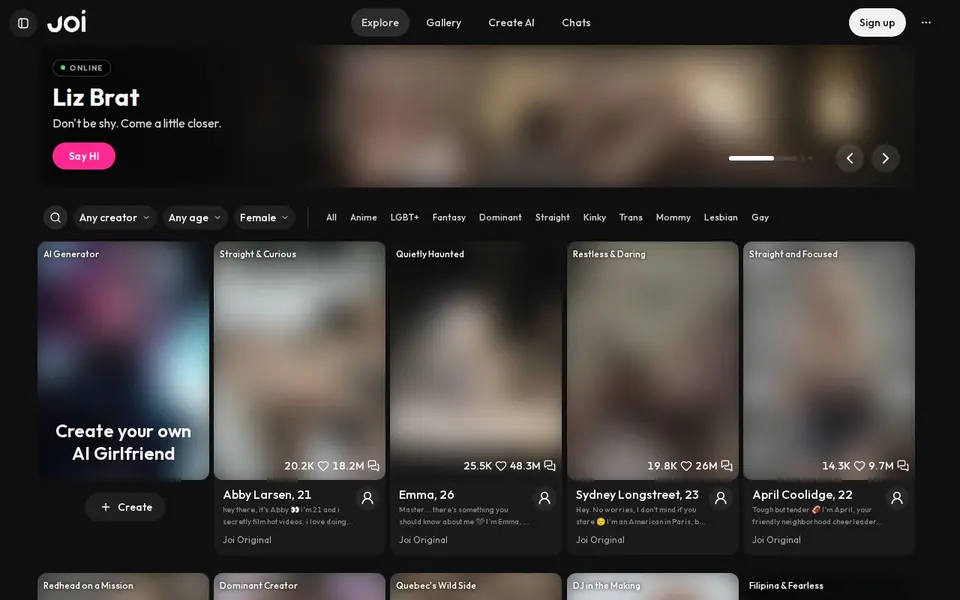The width and height of the screenshot is (960, 600).
Task: Click the Sydney Longstreet, 23 name
Action: (637, 495)
